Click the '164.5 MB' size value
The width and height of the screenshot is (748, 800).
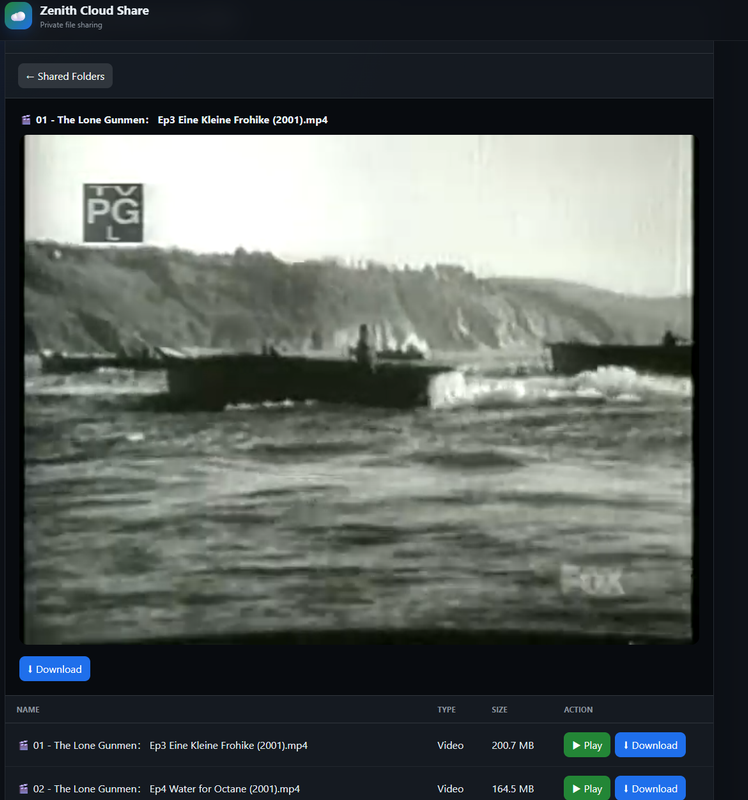pyautogui.click(x=513, y=789)
